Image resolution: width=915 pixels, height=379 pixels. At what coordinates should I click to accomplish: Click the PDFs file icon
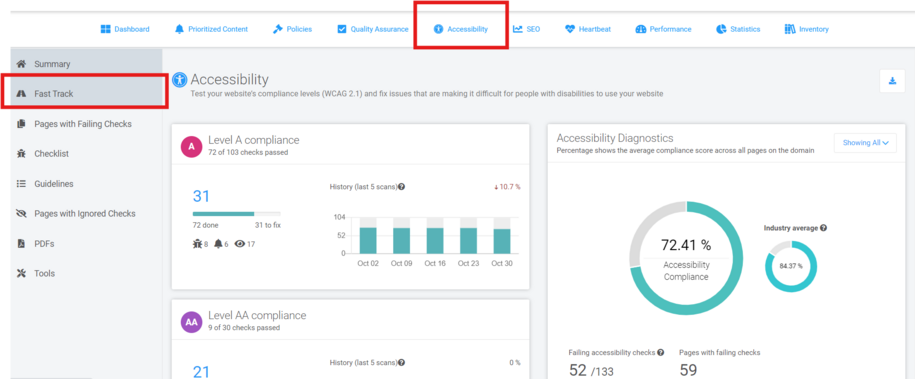click(22, 244)
